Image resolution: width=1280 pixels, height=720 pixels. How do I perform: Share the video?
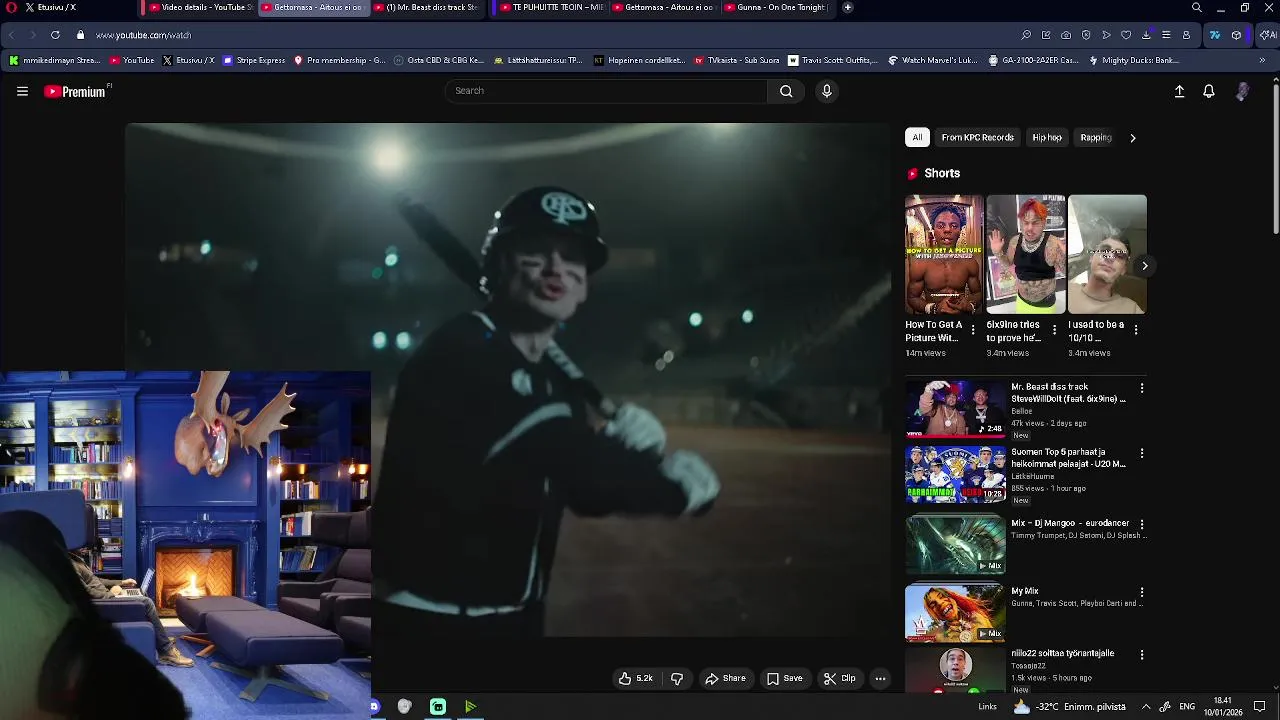[725, 678]
